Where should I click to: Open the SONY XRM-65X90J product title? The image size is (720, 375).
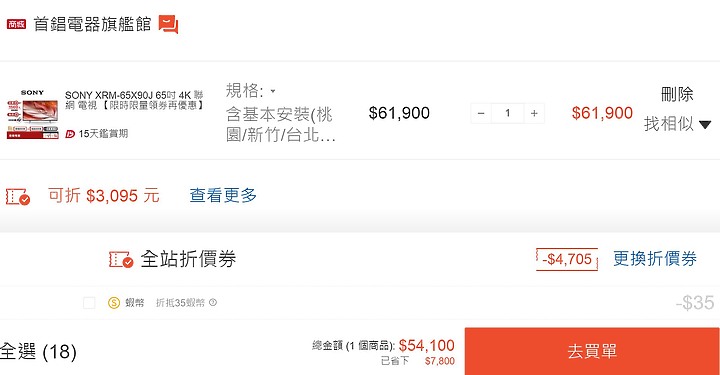click(x=134, y=100)
